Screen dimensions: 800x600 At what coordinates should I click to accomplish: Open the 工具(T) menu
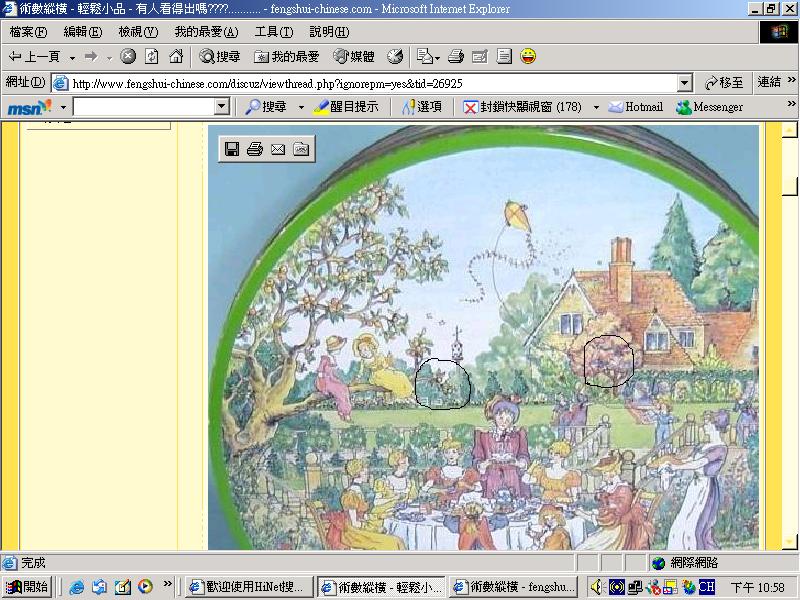[x=274, y=32]
